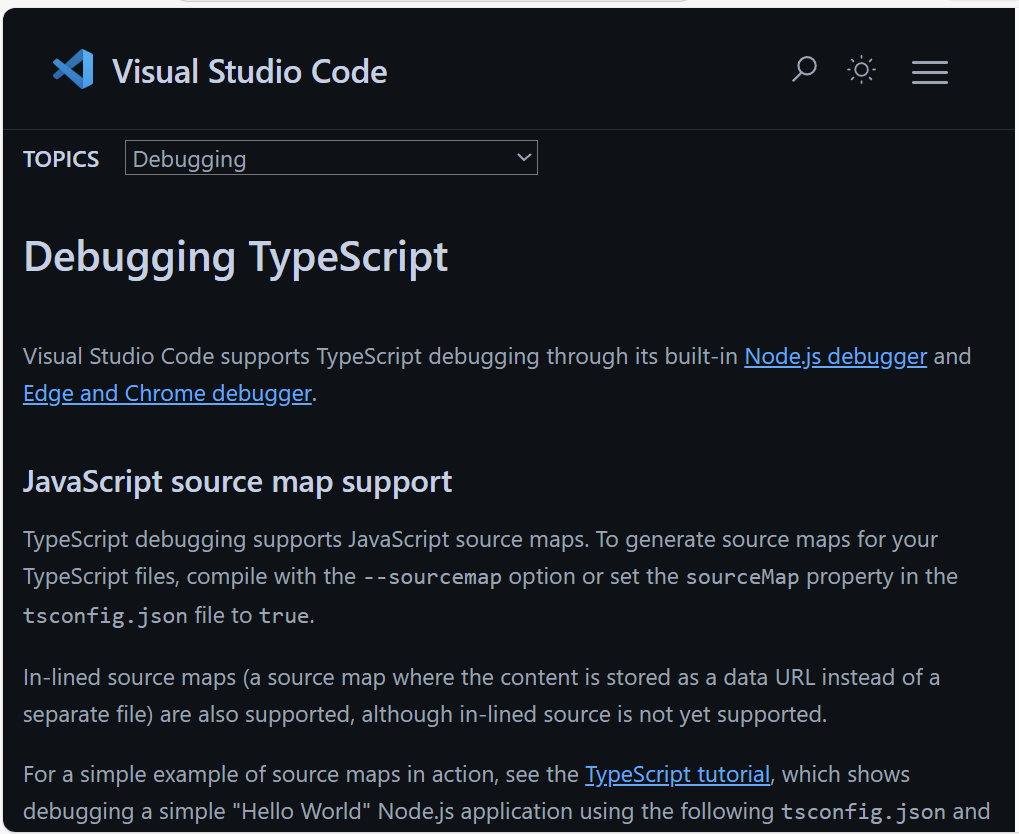Click the intro sentence about TypeScript debugging

[380, 357]
